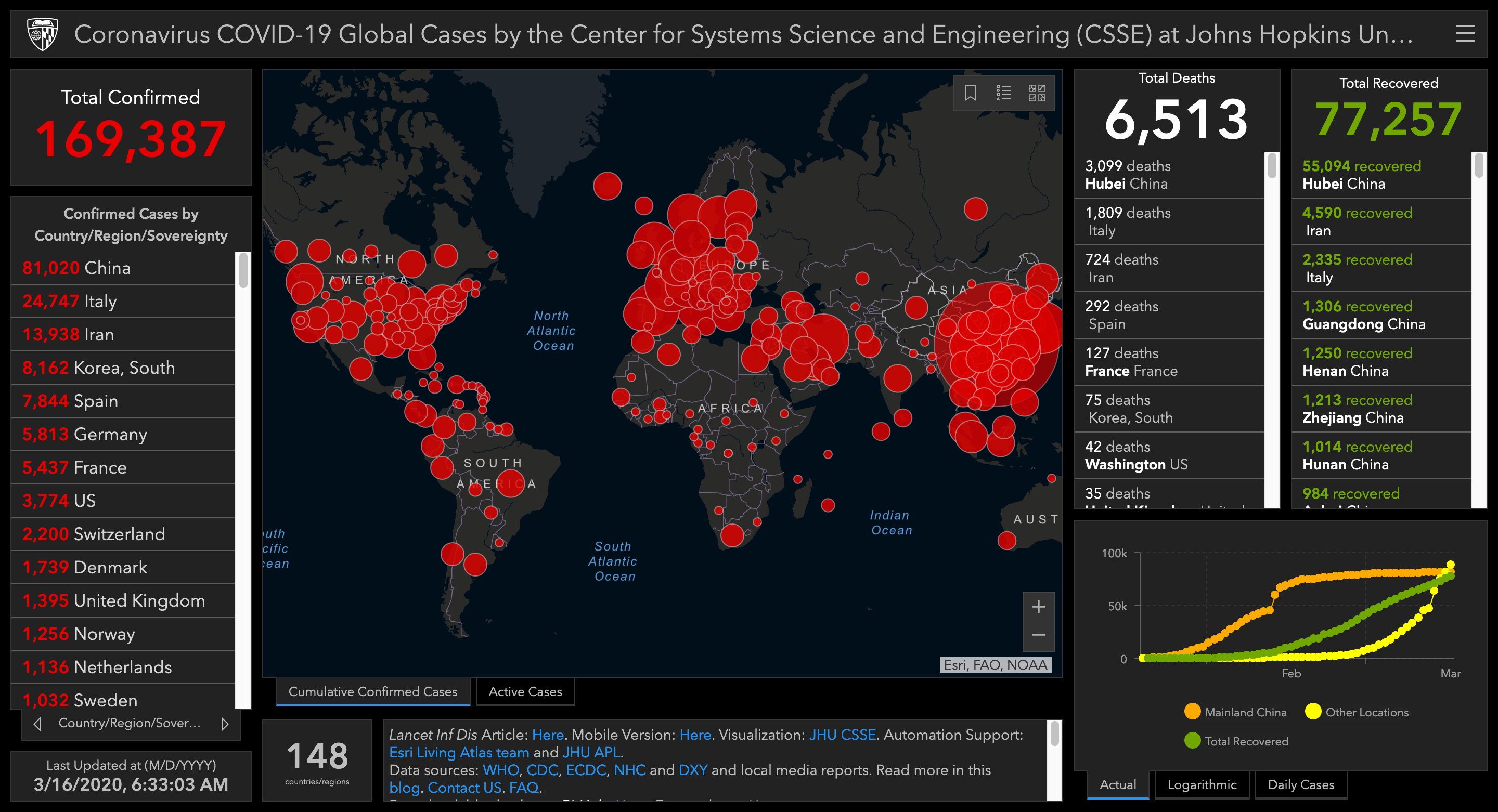1498x812 pixels.
Task: Select Sweden in confirmed cases list
Action: pyautogui.click(x=123, y=698)
